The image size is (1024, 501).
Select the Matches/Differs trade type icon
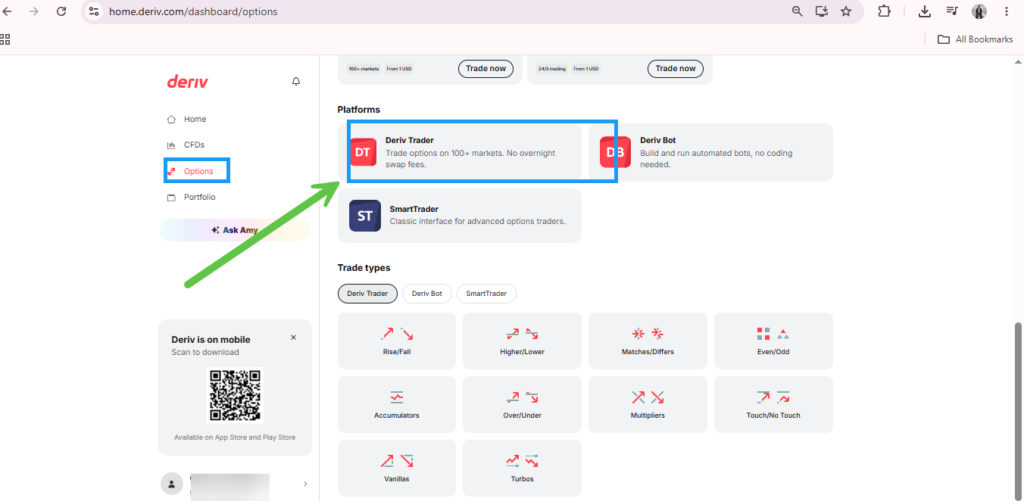pos(648,334)
